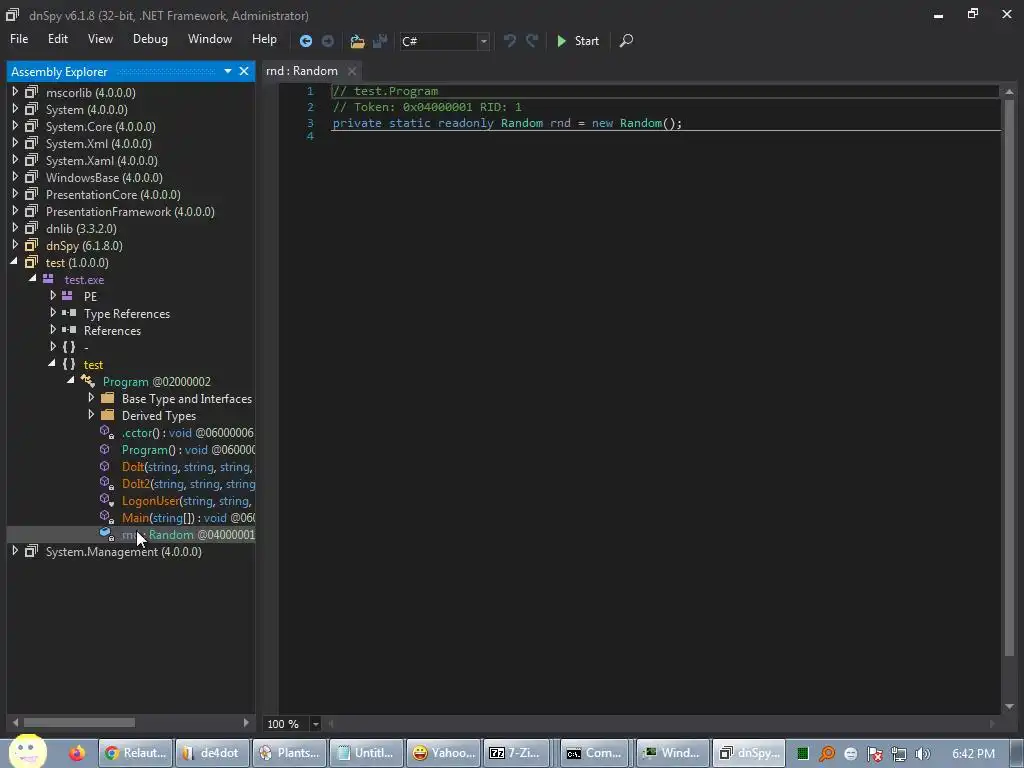Screen dimensions: 1024x768
Task: Open the Yahoo... taskbar button
Action: (x=443, y=753)
